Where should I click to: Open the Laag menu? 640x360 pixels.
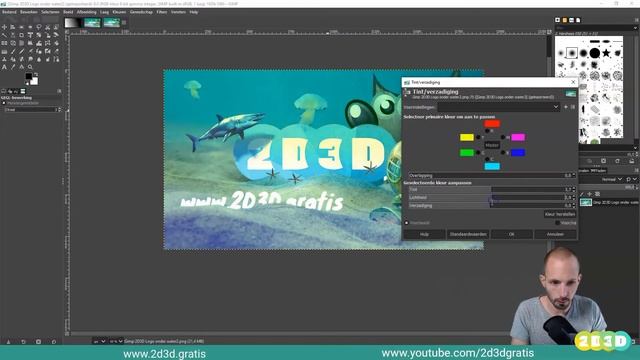tap(104, 12)
